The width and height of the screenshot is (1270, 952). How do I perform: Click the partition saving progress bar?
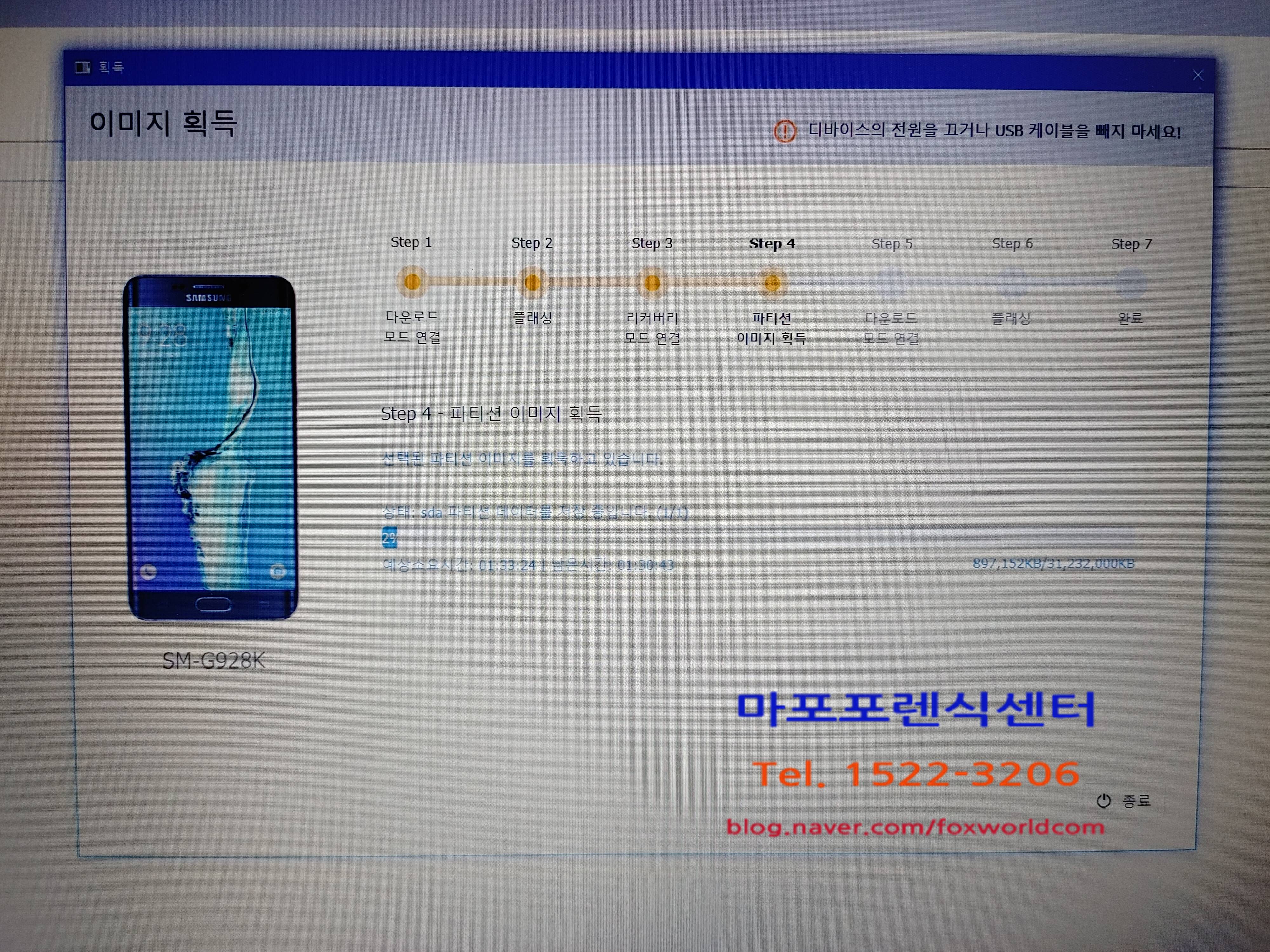pyautogui.click(x=759, y=537)
